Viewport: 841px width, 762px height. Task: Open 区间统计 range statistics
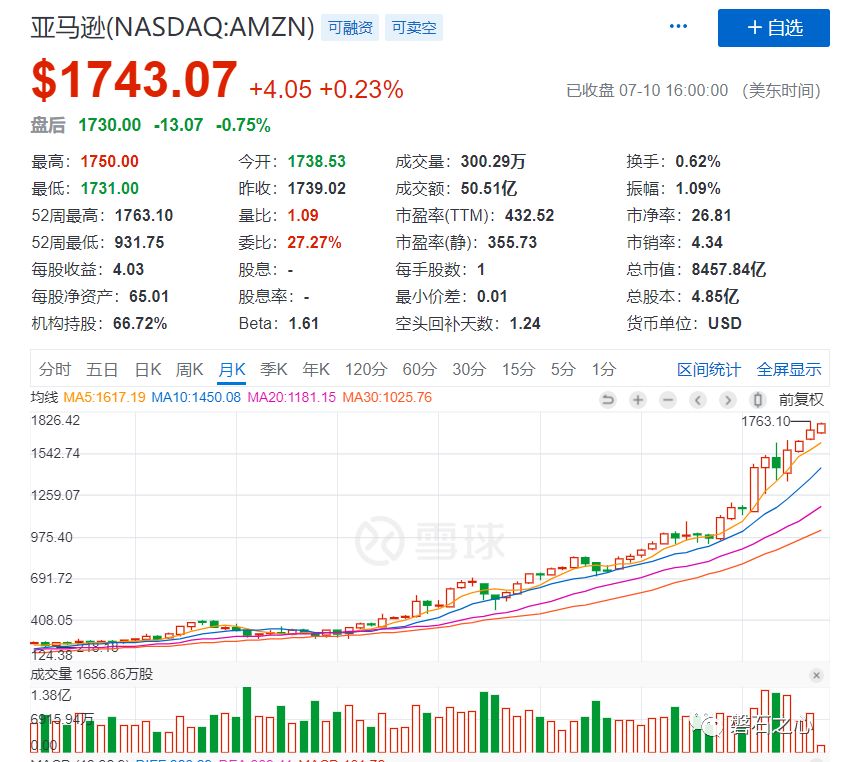pos(709,369)
